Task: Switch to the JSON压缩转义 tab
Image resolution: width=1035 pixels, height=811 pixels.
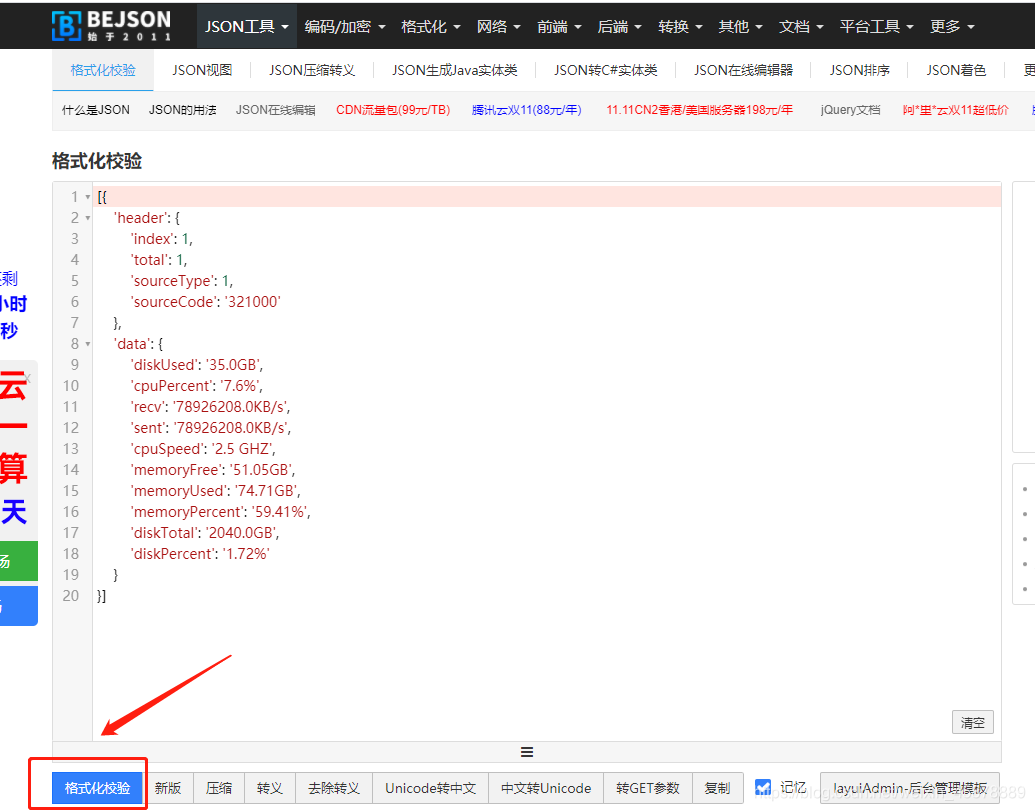Action: tap(312, 70)
